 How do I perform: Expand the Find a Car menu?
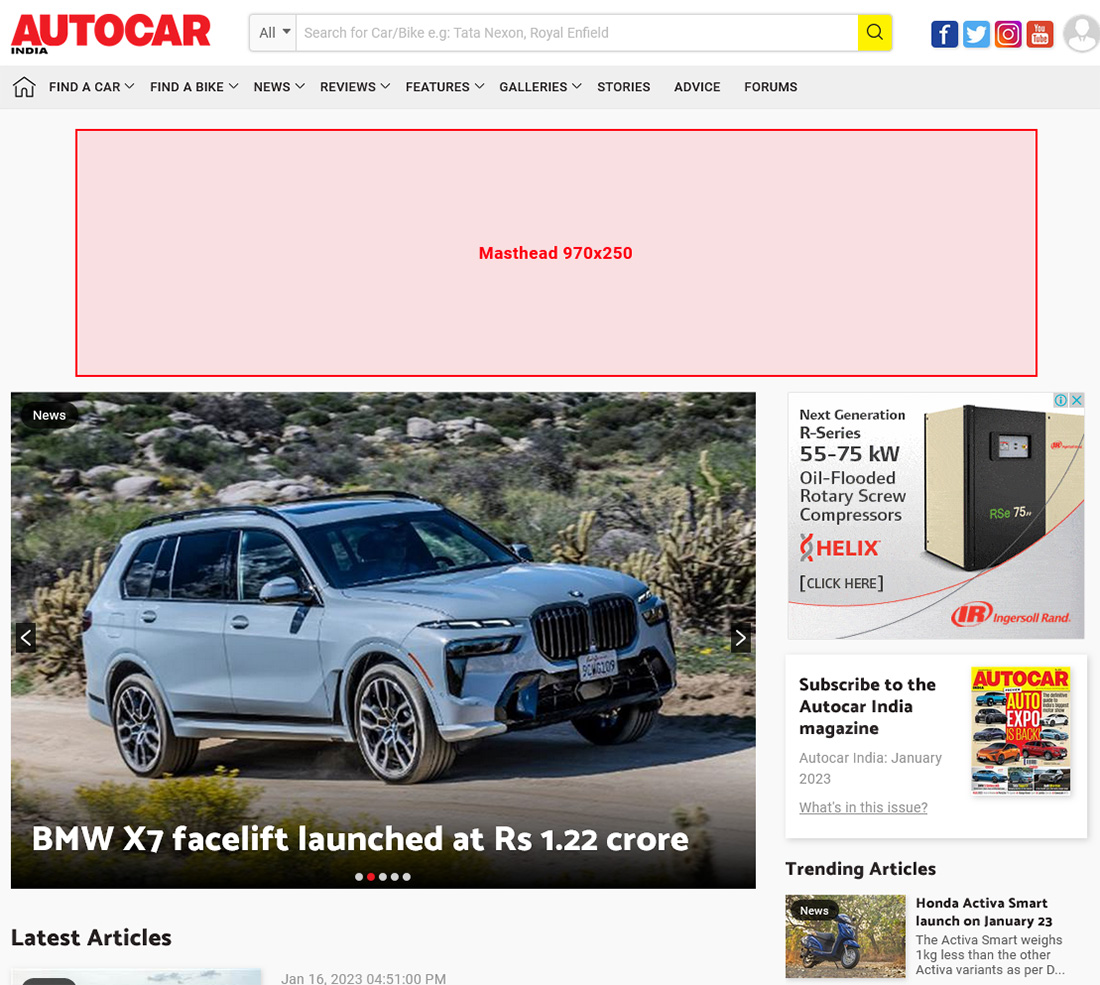click(x=91, y=87)
